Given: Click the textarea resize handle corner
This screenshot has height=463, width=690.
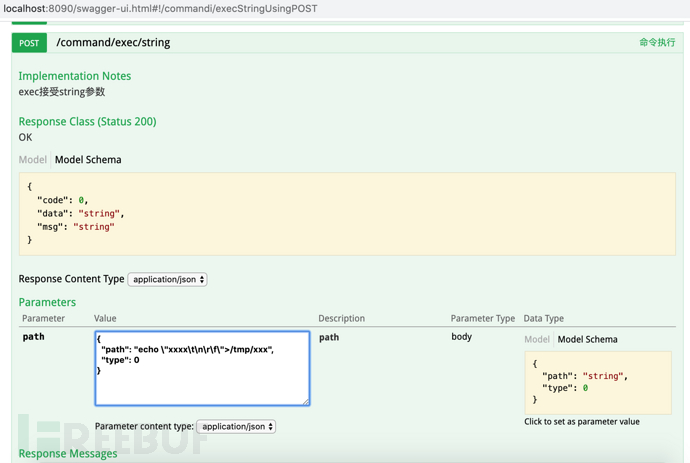Looking at the screenshot, I should 306,401.
